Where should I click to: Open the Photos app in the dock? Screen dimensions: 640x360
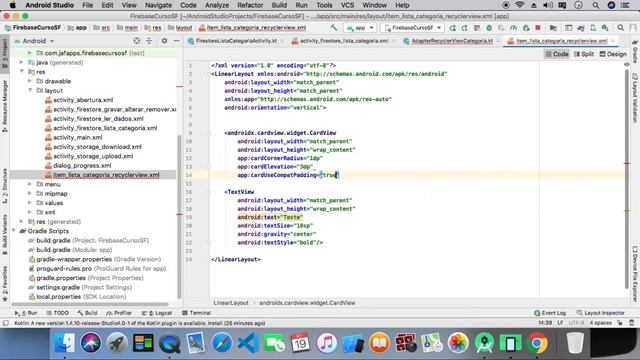pos(458,343)
